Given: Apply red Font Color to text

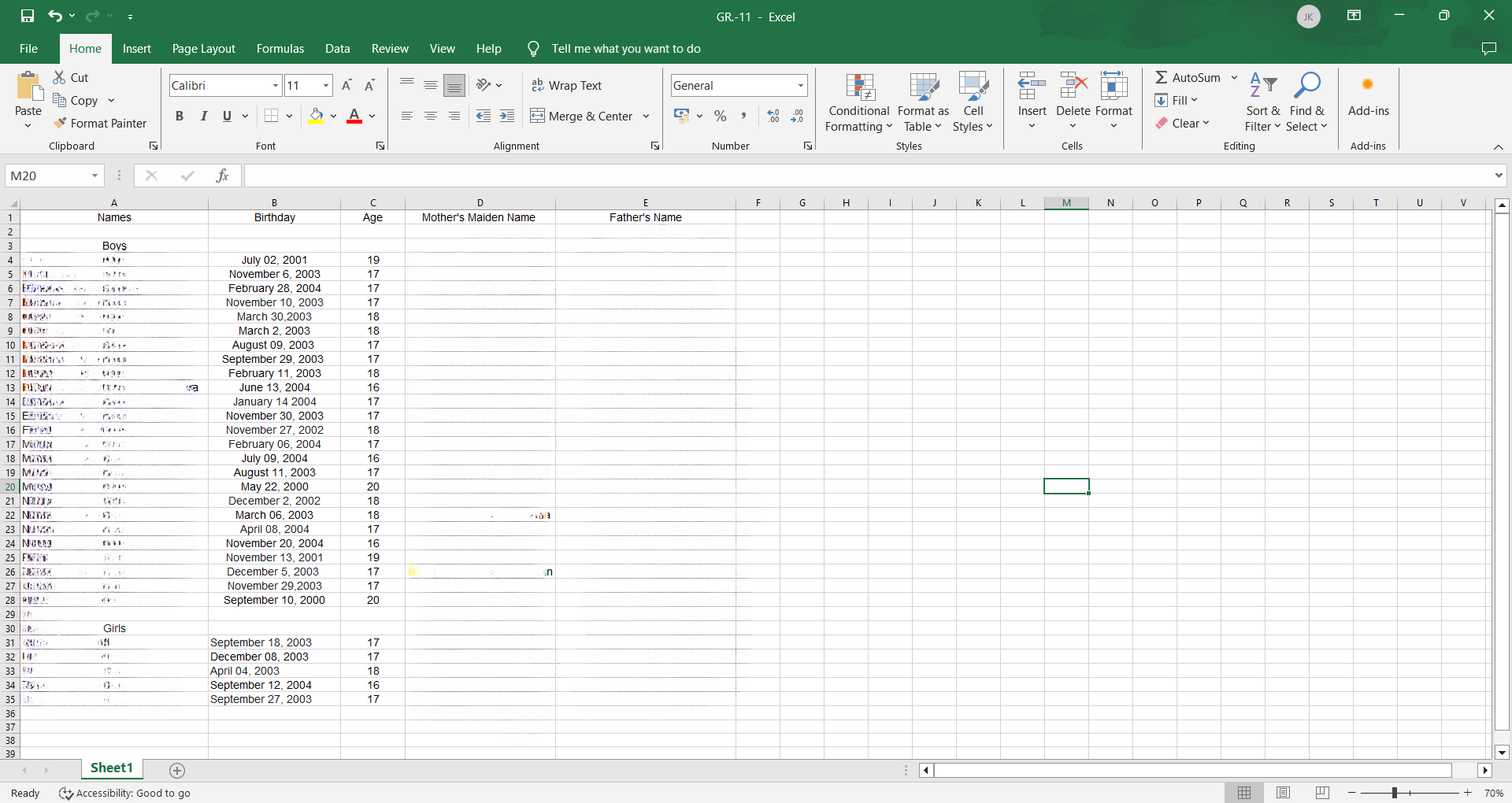Looking at the screenshot, I should [x=354, y=116].
